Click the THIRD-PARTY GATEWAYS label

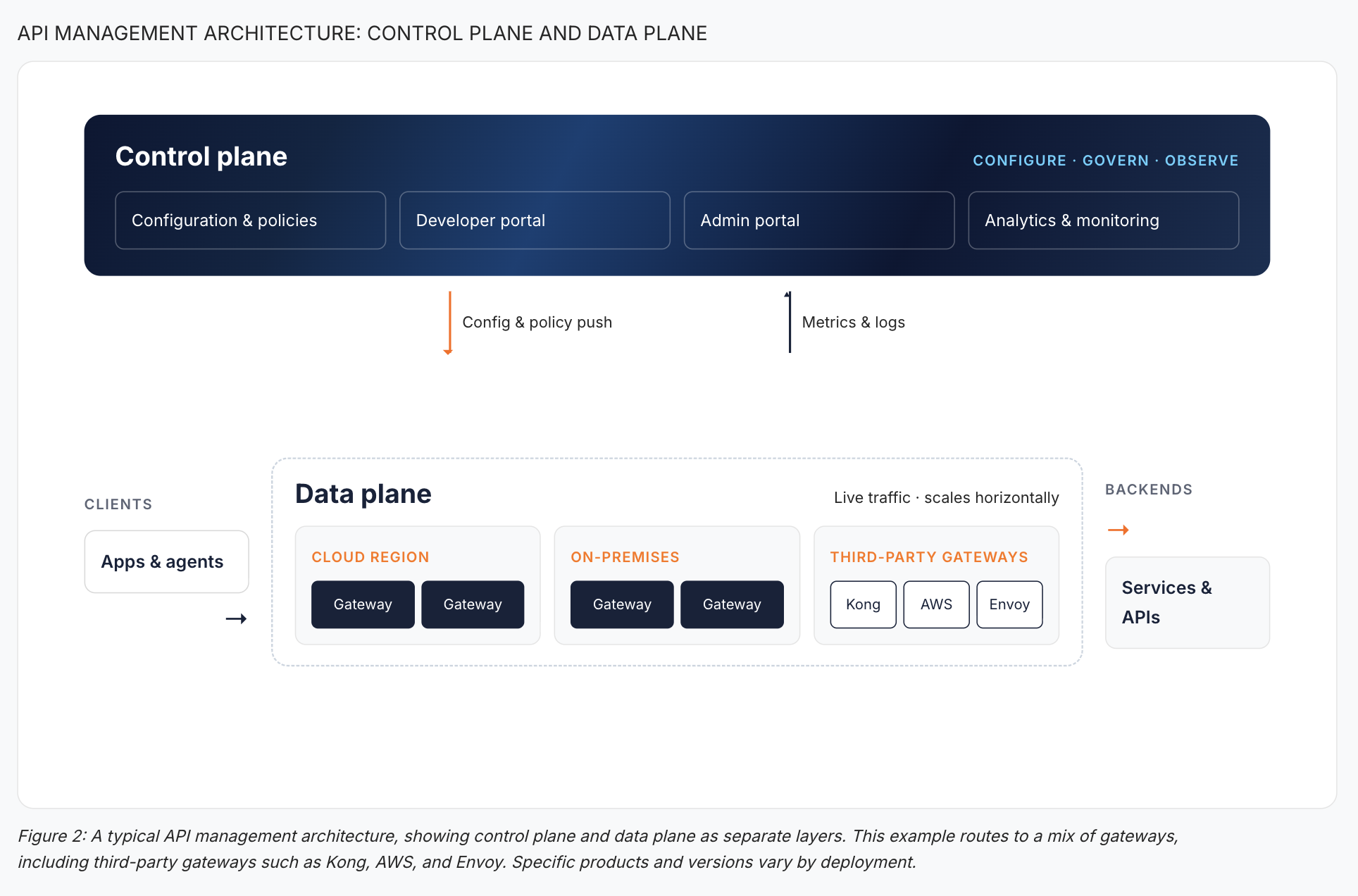tap(929, 557)
